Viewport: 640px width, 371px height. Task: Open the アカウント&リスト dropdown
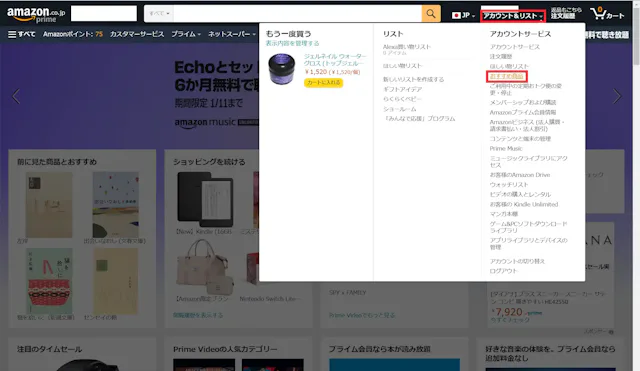point(513,16)
